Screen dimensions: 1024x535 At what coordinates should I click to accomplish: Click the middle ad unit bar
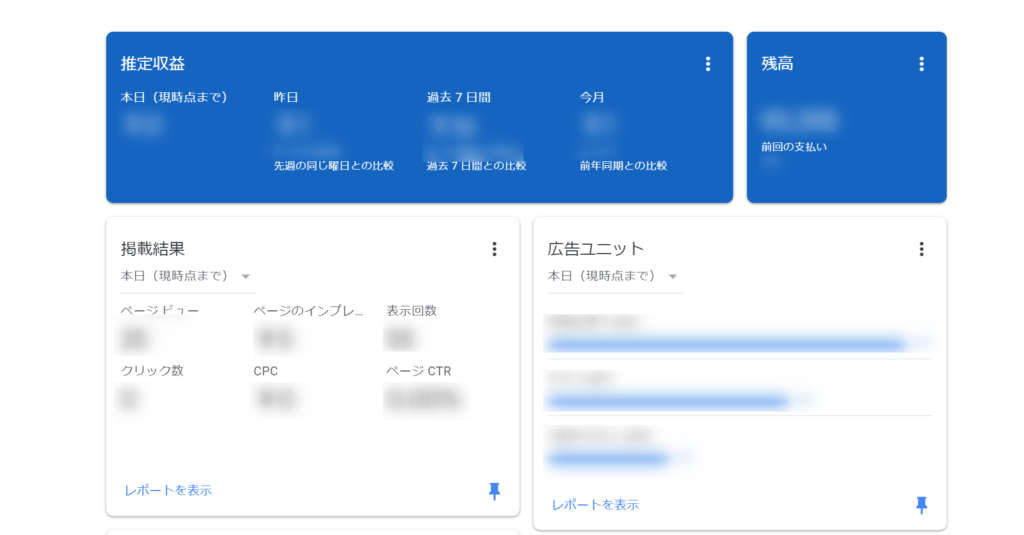667,401
